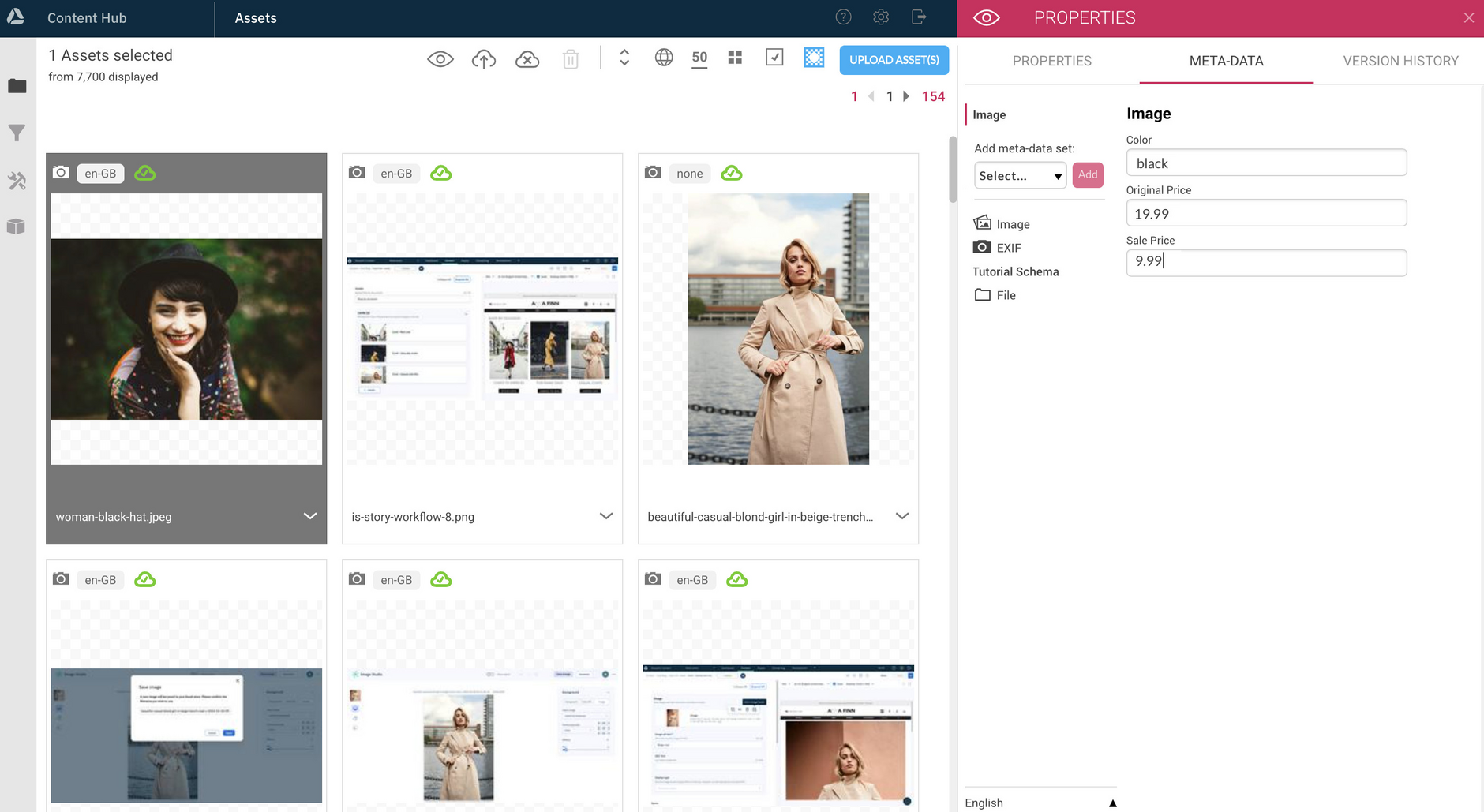This screenshot has height=812, width=1484.
Task: Expand options for is-story-workflow-8.png
Action: coord(606,516)
